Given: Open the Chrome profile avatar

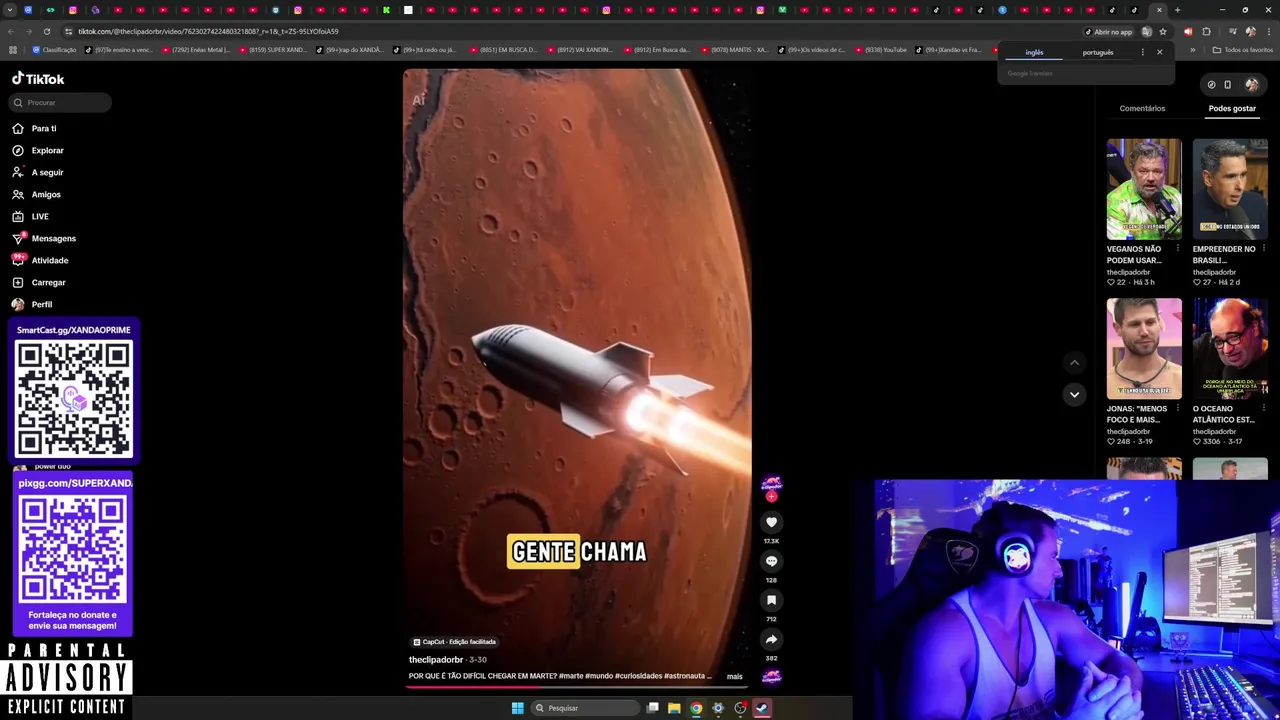Looking at the screenshot, I should tap(1250, 32).
